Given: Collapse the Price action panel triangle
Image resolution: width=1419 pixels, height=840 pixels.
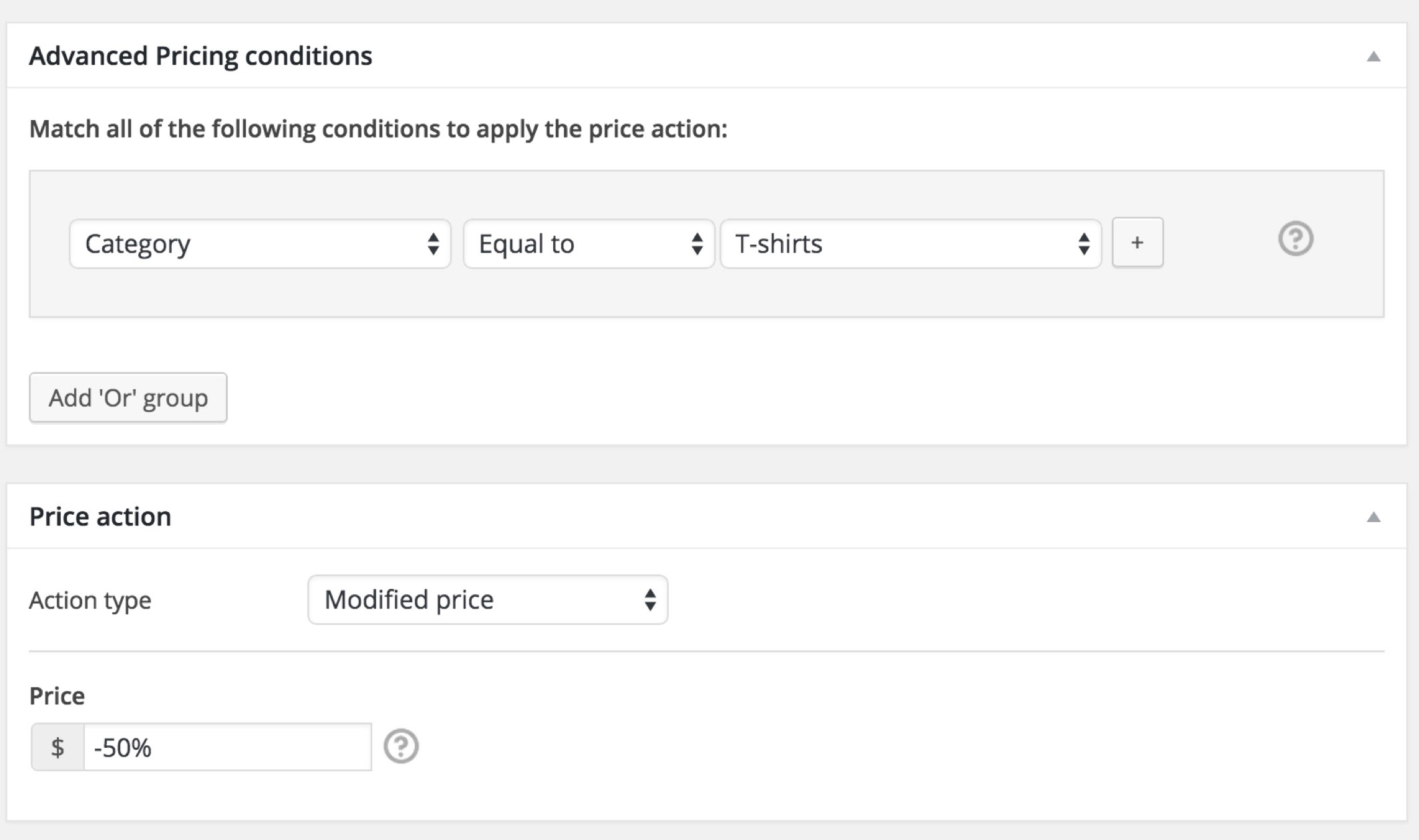Looking at the screenshot, I should click(x=1374, y=517).
